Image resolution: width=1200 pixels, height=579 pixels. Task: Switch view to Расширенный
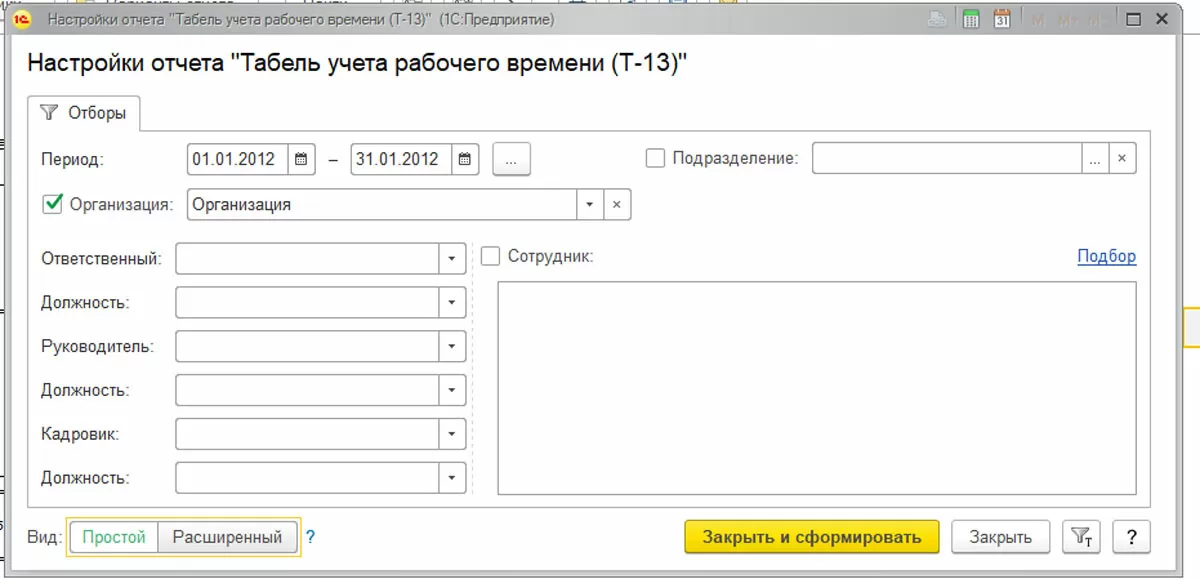227,537
